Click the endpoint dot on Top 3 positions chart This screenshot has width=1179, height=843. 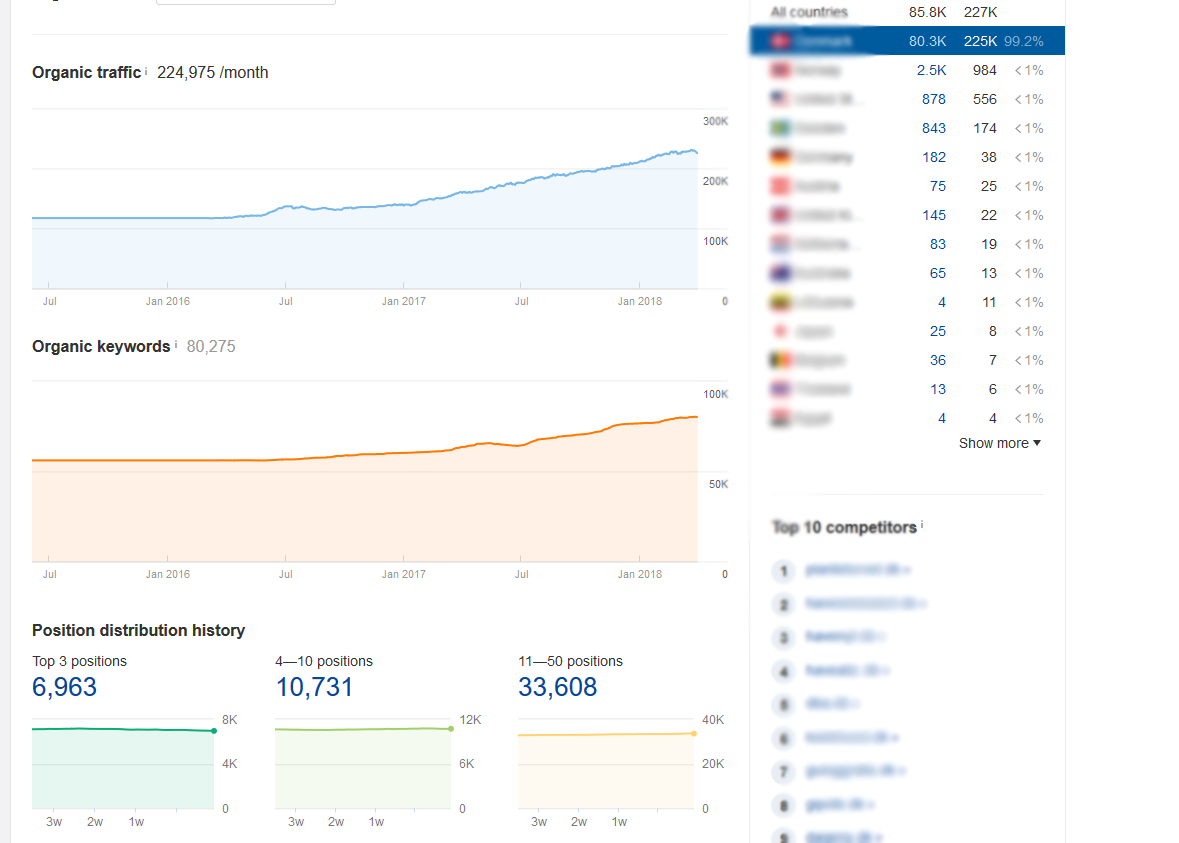[x=214, y=731]
